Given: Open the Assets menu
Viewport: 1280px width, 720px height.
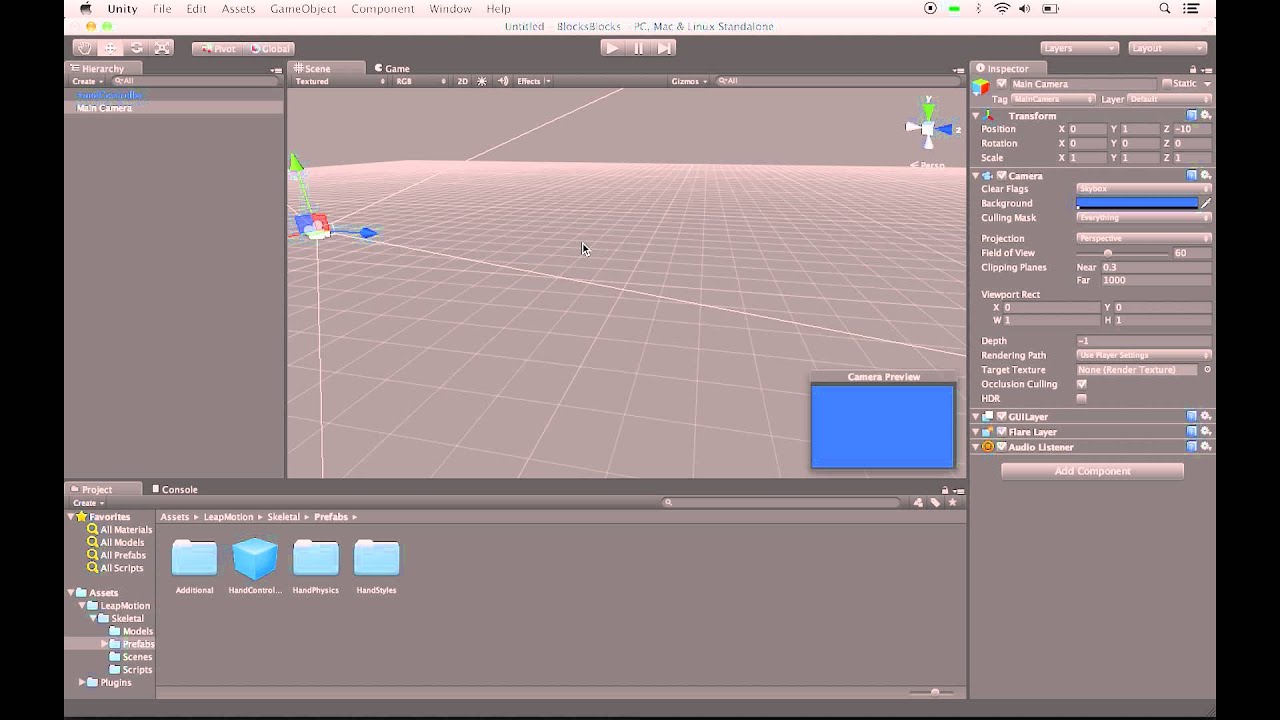Looking at the screenshot, I should tap(238, 9).
